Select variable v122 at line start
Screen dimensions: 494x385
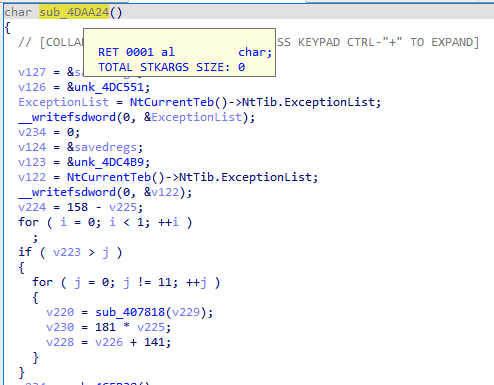click(x=32, y=177)
